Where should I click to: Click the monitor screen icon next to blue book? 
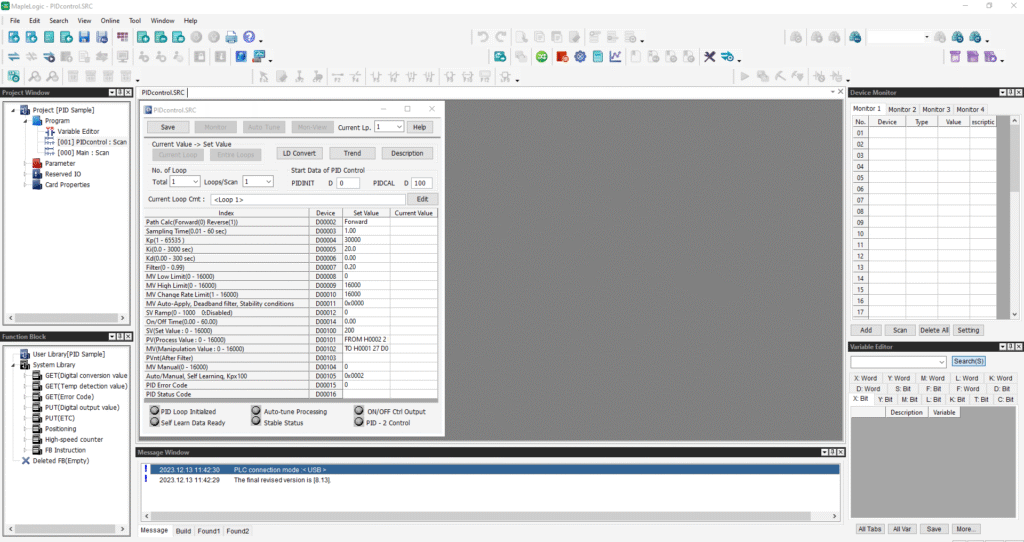(259, 57)
